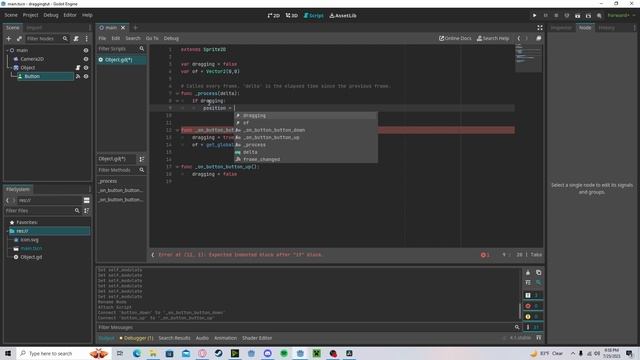The width and height of the screenshot is (640, 360).
Task: Switch to the History tab
Action: [x=607, y=28]
